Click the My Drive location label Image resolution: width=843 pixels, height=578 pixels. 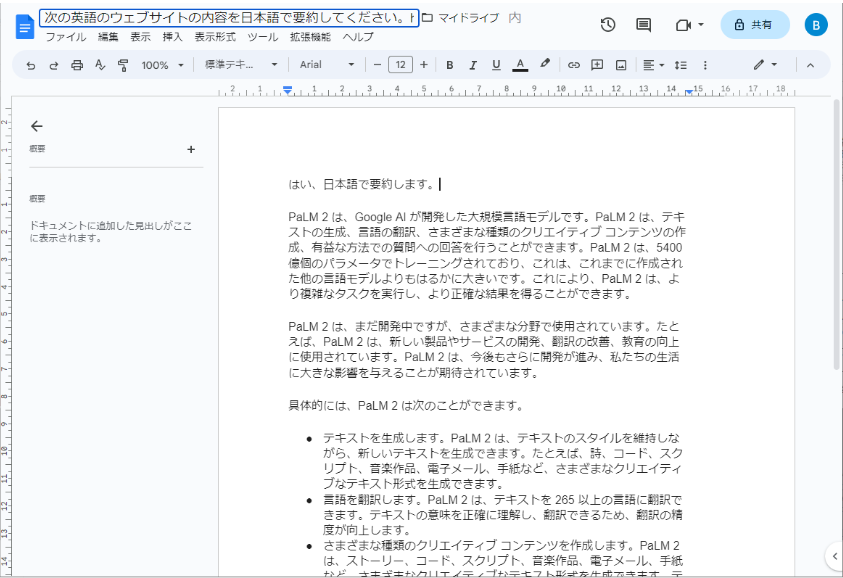pyautogui.click(x=468, y=18)
